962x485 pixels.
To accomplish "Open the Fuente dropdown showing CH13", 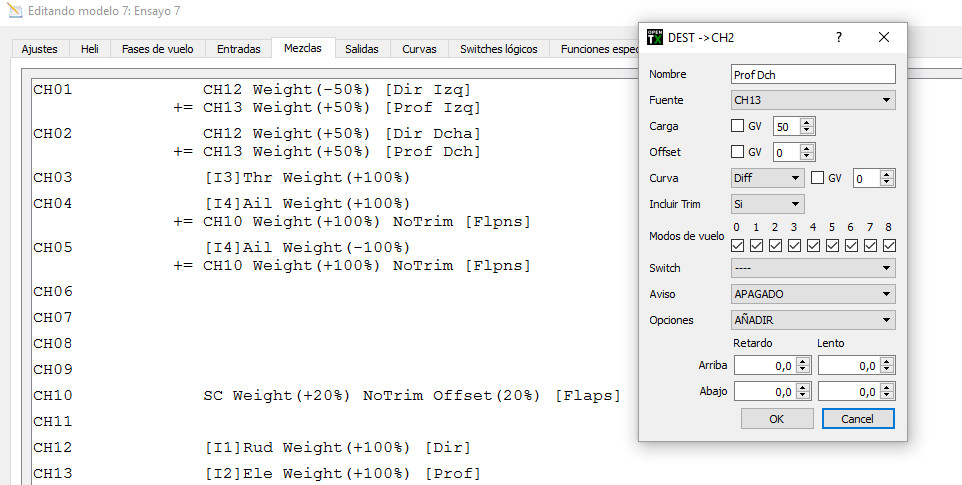I will point(813,100).
